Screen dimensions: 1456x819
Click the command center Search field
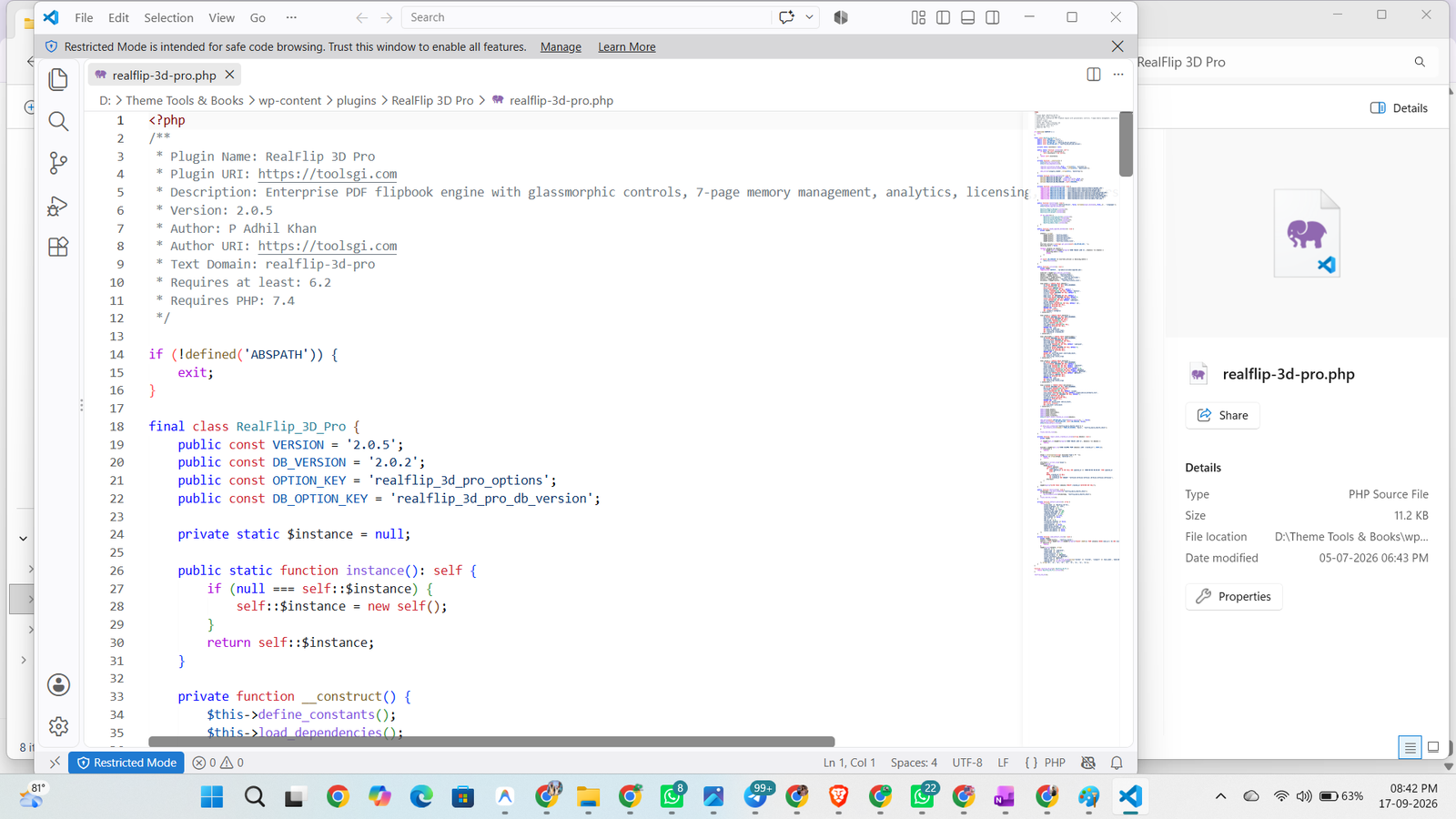pos(585,17)
